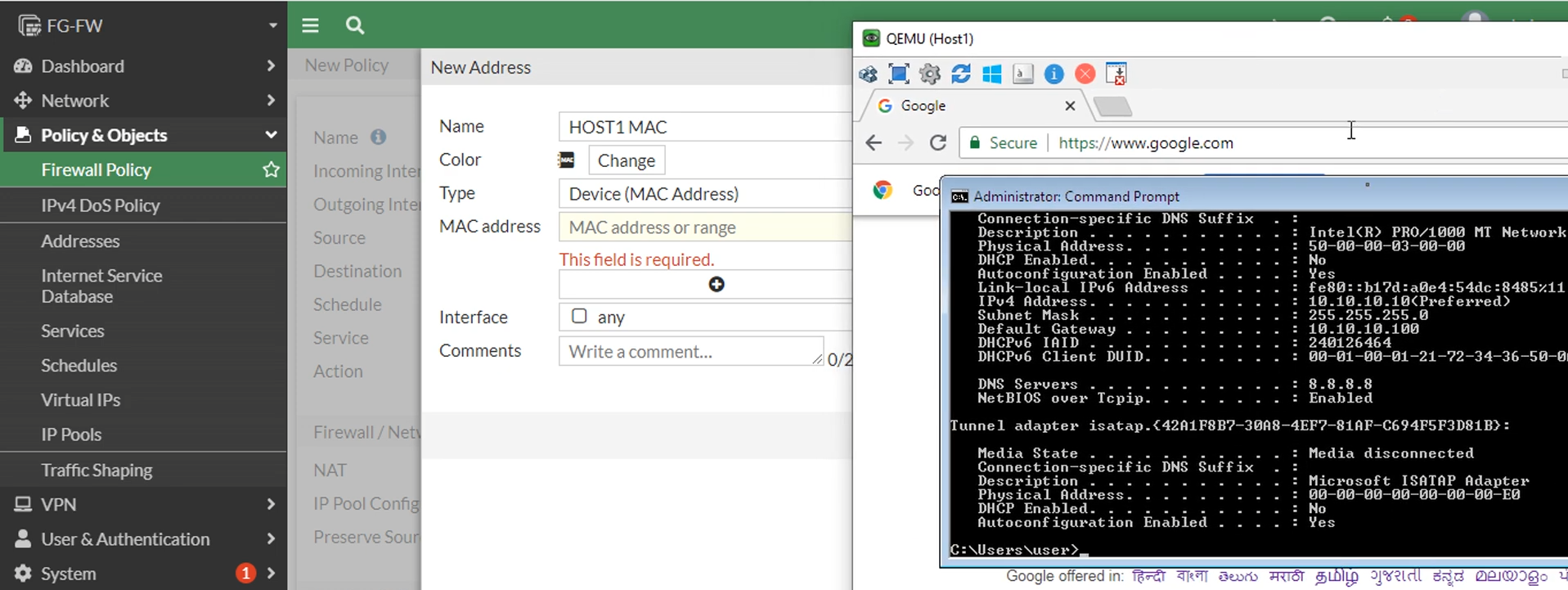The height and width of the screenshot is (590, 1568).
Task: Open the QEMU cubes (connection) toolbar icon
Action: click(868, 74)
